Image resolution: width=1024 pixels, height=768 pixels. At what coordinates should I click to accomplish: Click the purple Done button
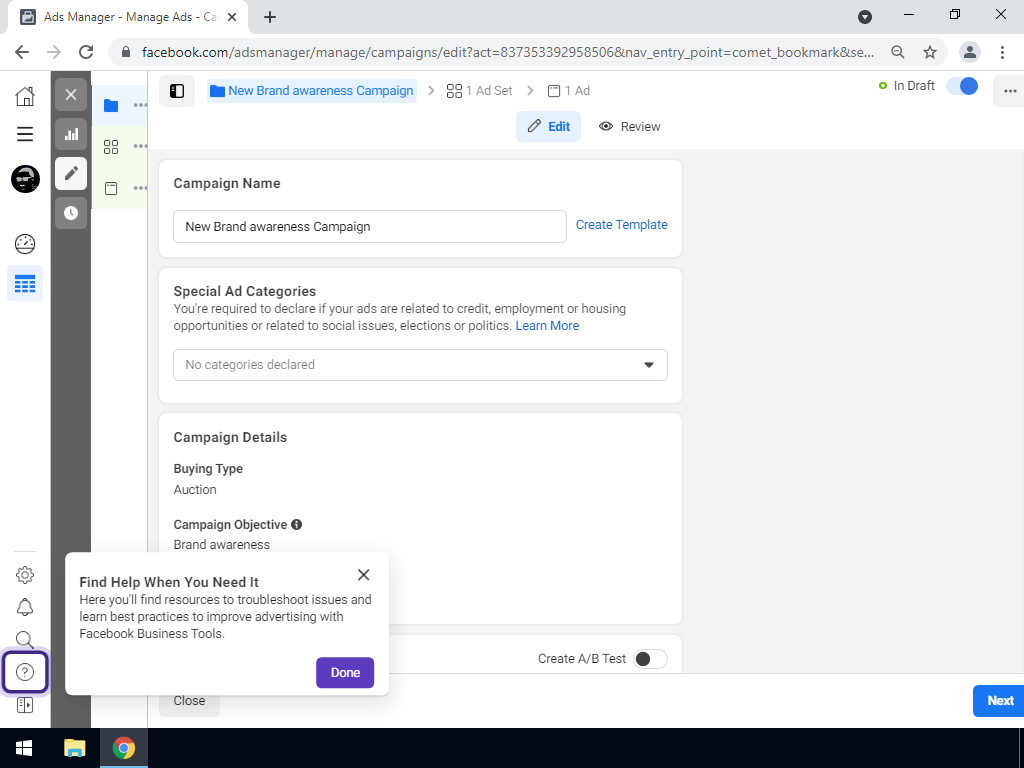point(345,673)
